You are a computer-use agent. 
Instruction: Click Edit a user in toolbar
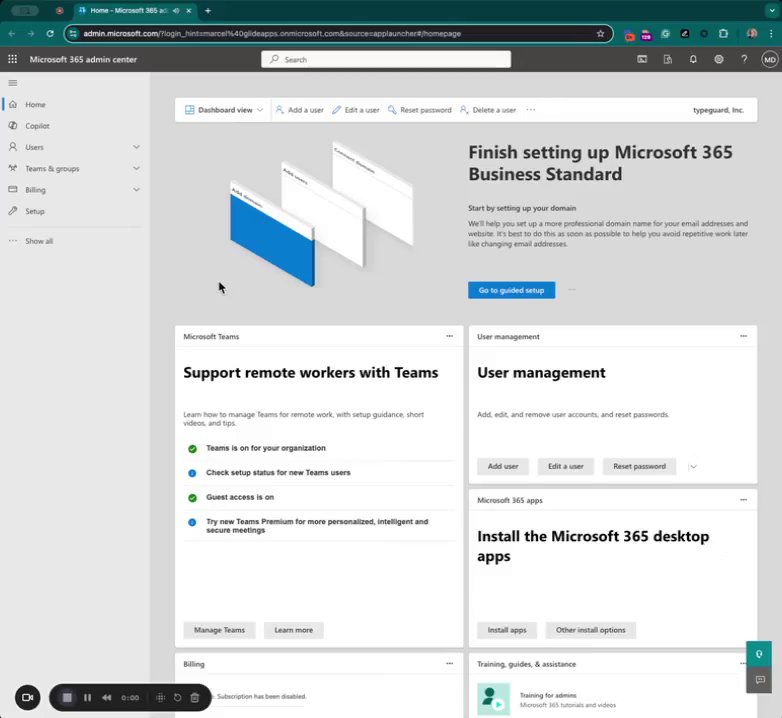[356, 110]
